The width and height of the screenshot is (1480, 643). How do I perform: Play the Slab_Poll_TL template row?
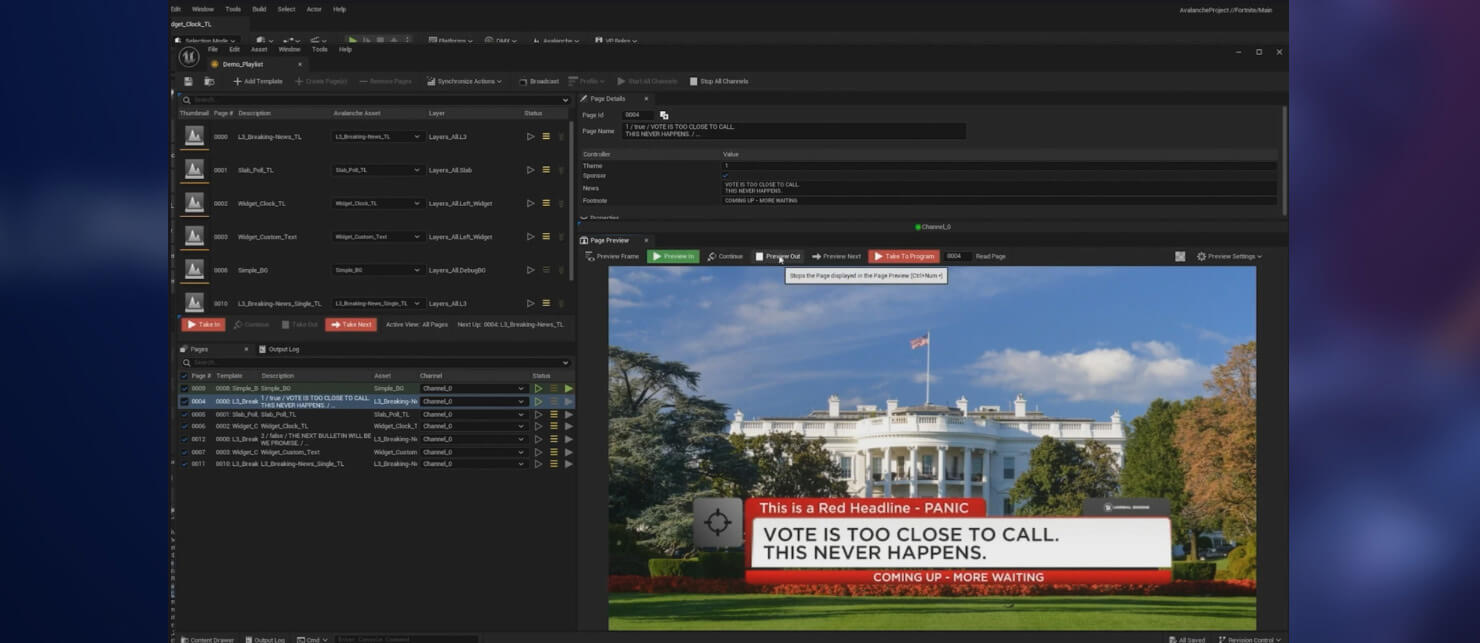coord(530,170)
